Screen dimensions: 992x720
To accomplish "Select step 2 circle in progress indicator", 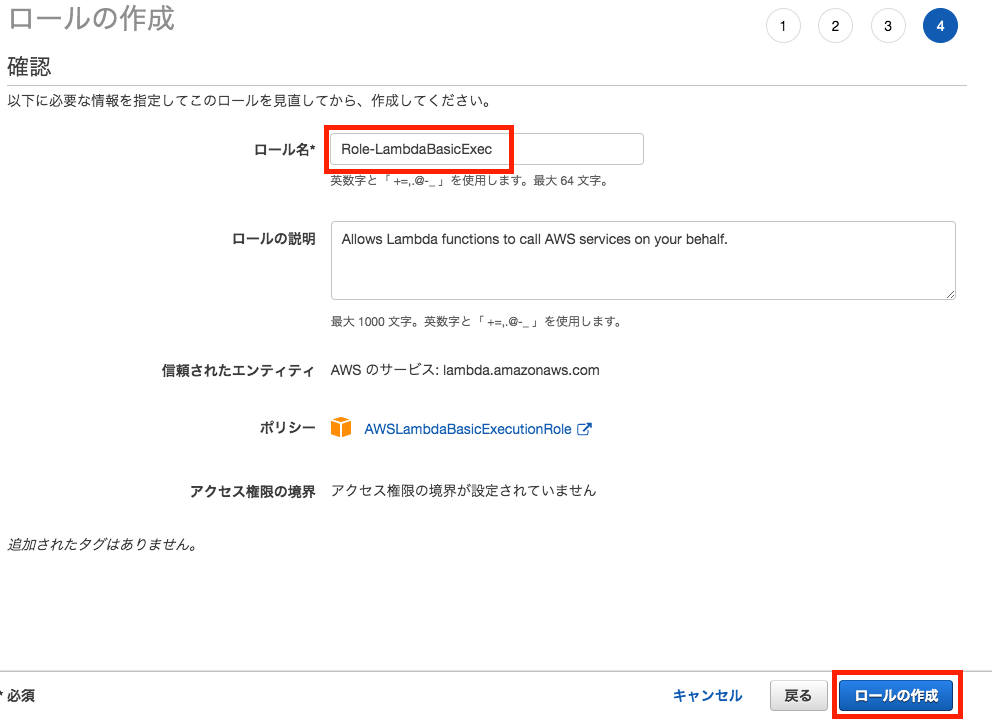I will 836,26.
